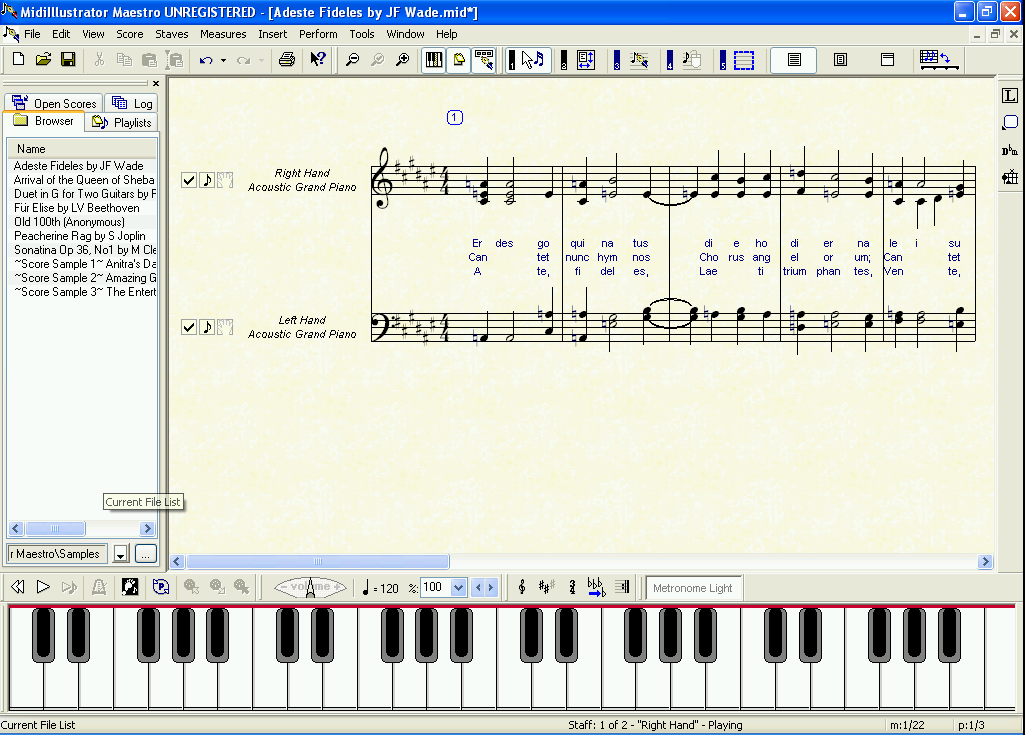Activate the context help pointer icon
Image resolution: width=1025 pixels, height=735 pixels.
318,60
